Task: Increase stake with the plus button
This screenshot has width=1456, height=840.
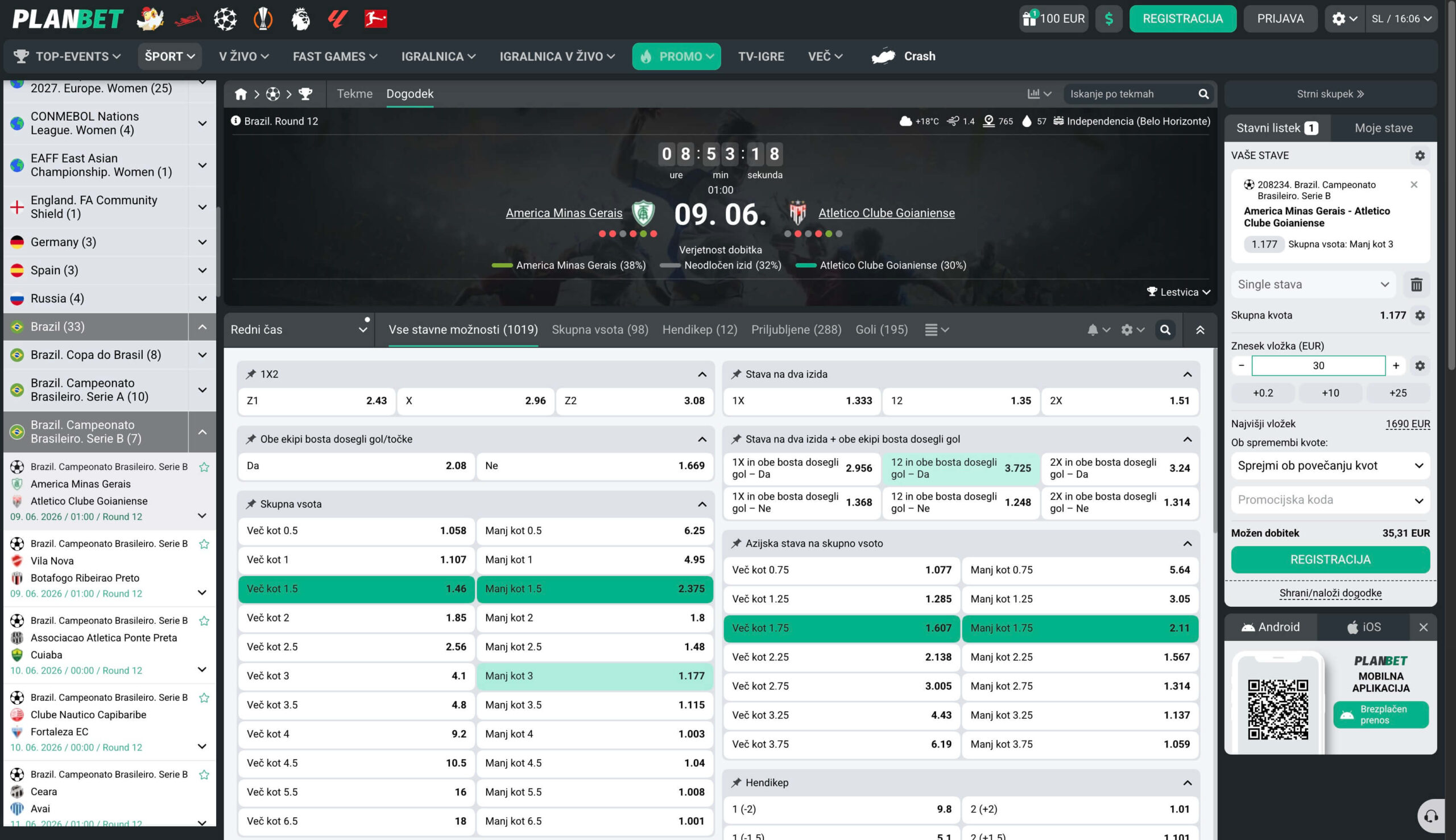Action: tap(1396, 366)
